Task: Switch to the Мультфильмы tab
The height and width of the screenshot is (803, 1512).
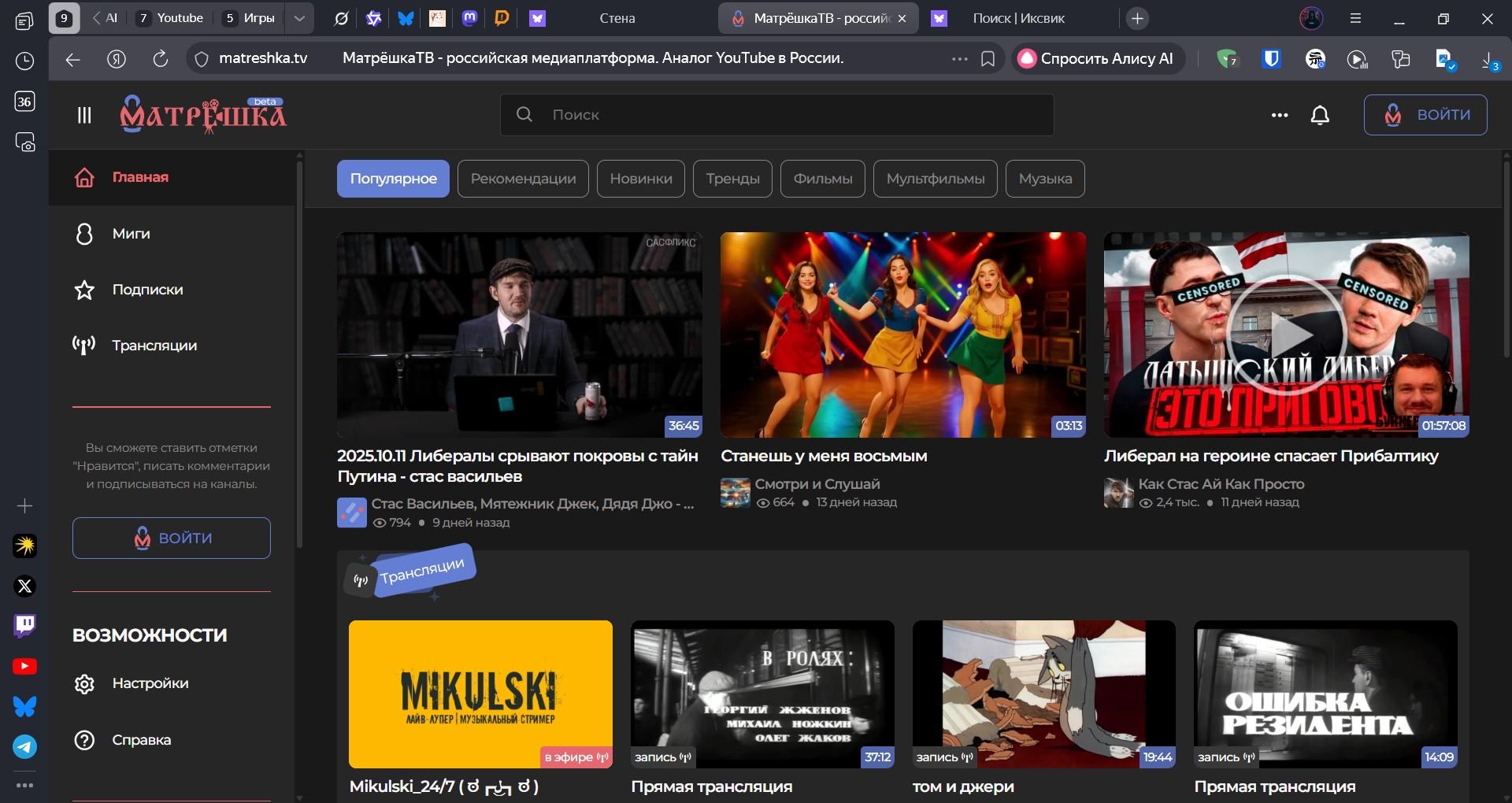Action: (935, 179)
